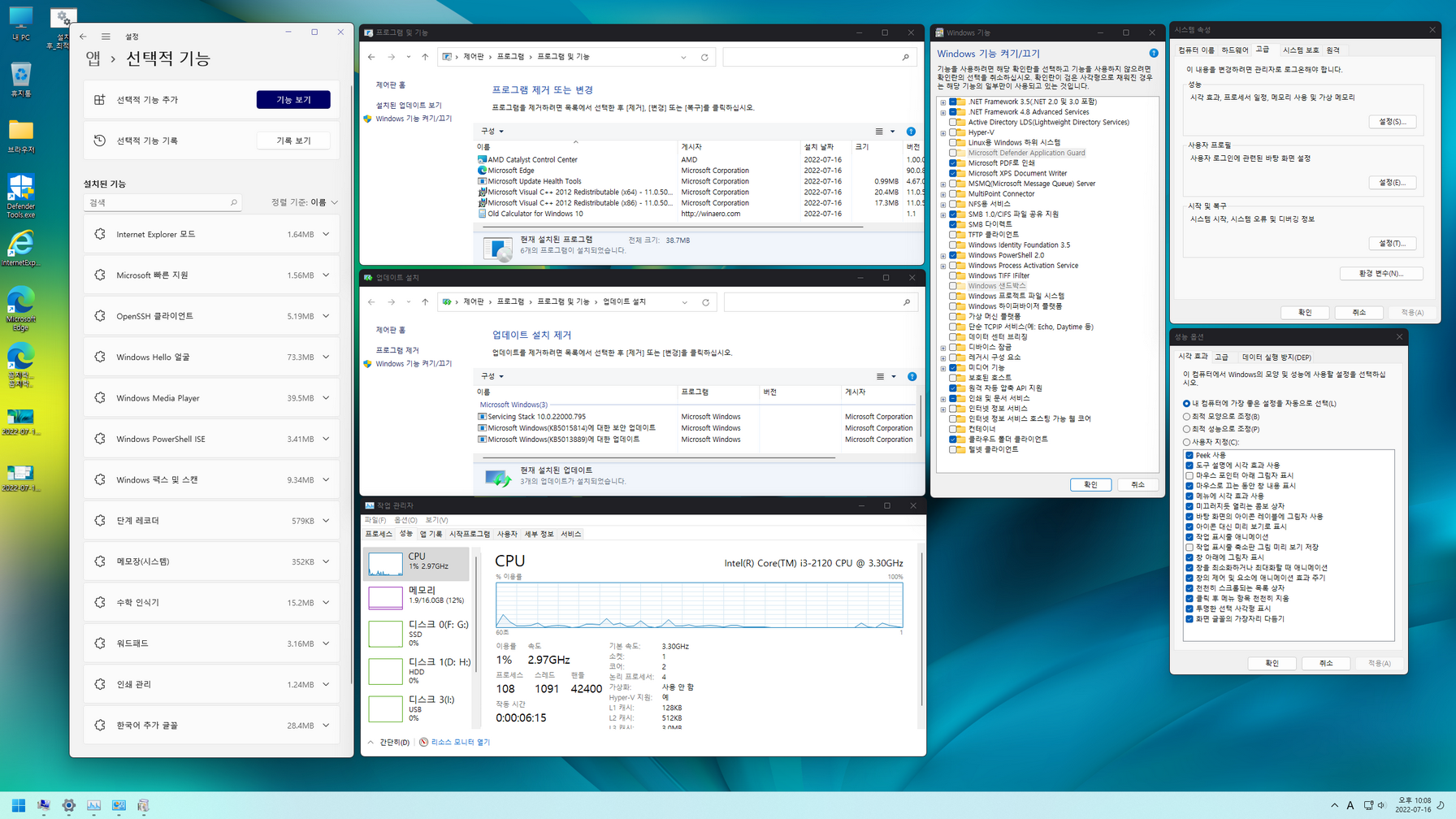Click back arrow in 업데이트 설치 window
Viewport: 1456px width, 819px height.
[371, 302]
